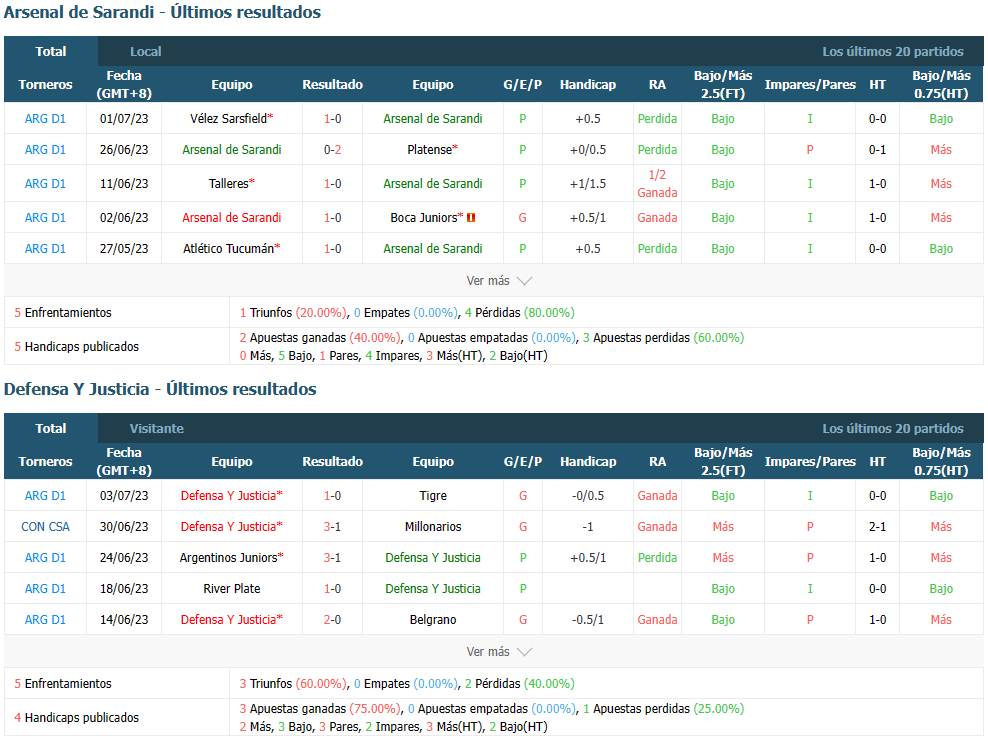Expand Defensa Y Justicia 'Ver más' results
The height and width of the screenshot is (741, 988).
(499, 652)
